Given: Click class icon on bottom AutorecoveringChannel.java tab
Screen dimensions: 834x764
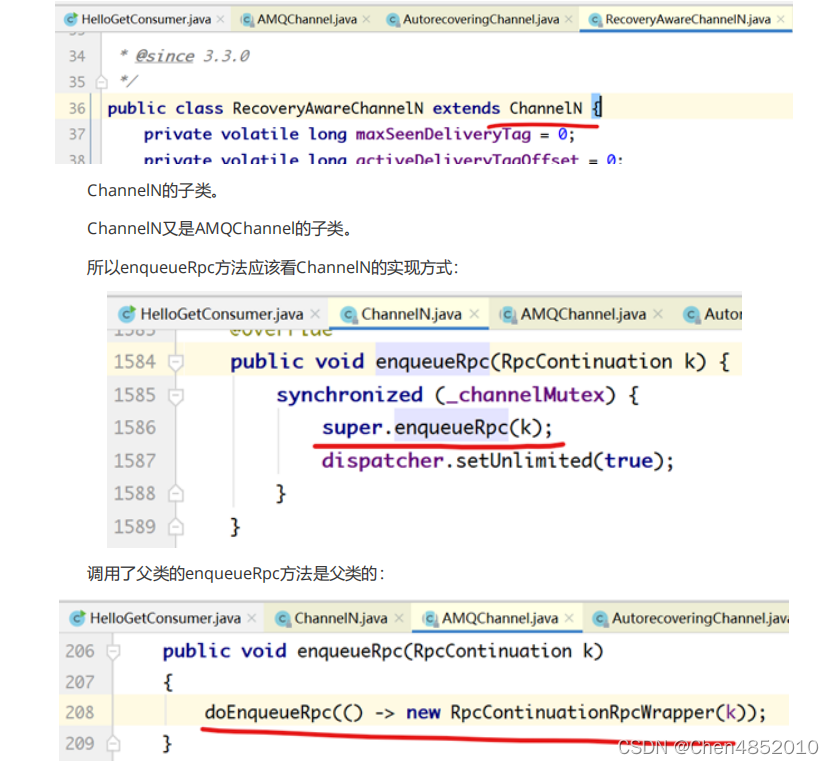Looking at the screenshot, I should click(599, 619).
